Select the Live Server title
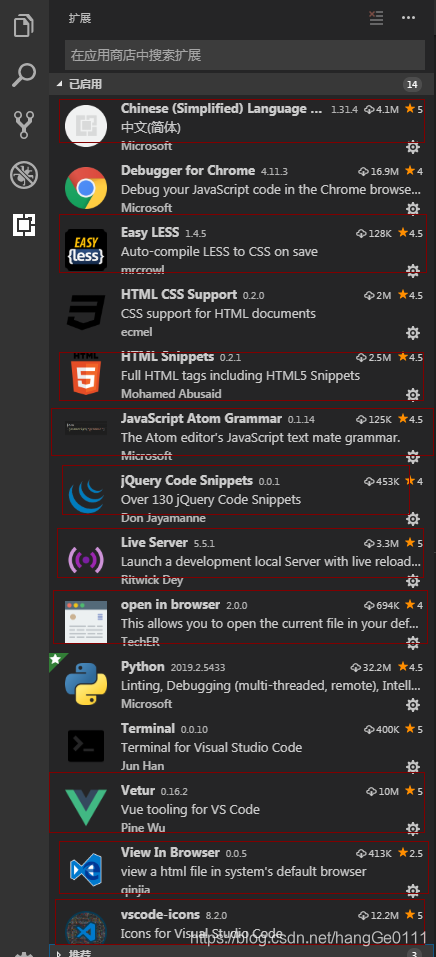Screen dimensions: 436x957 click(154, 543)
